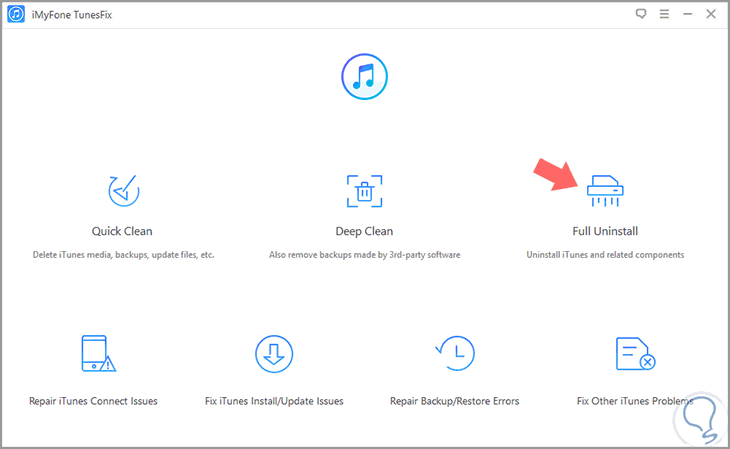730x449 pixels.
Task: Select the Full Uninstall label
Action: (x=605, y=231)
